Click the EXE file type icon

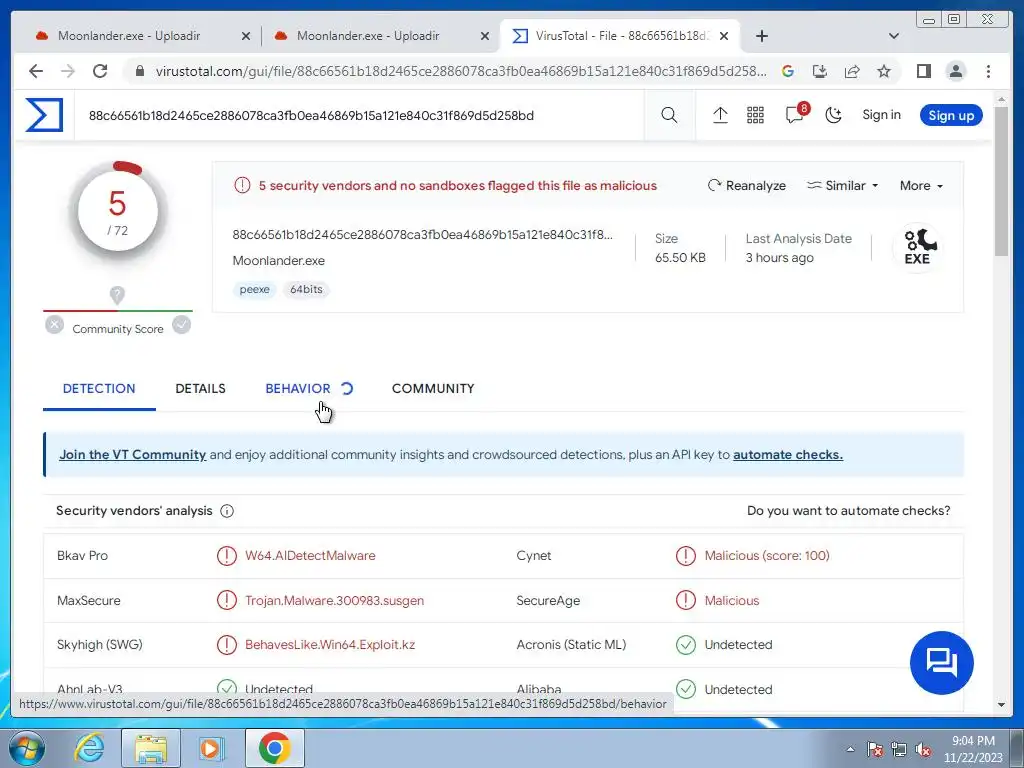[918, 247]
